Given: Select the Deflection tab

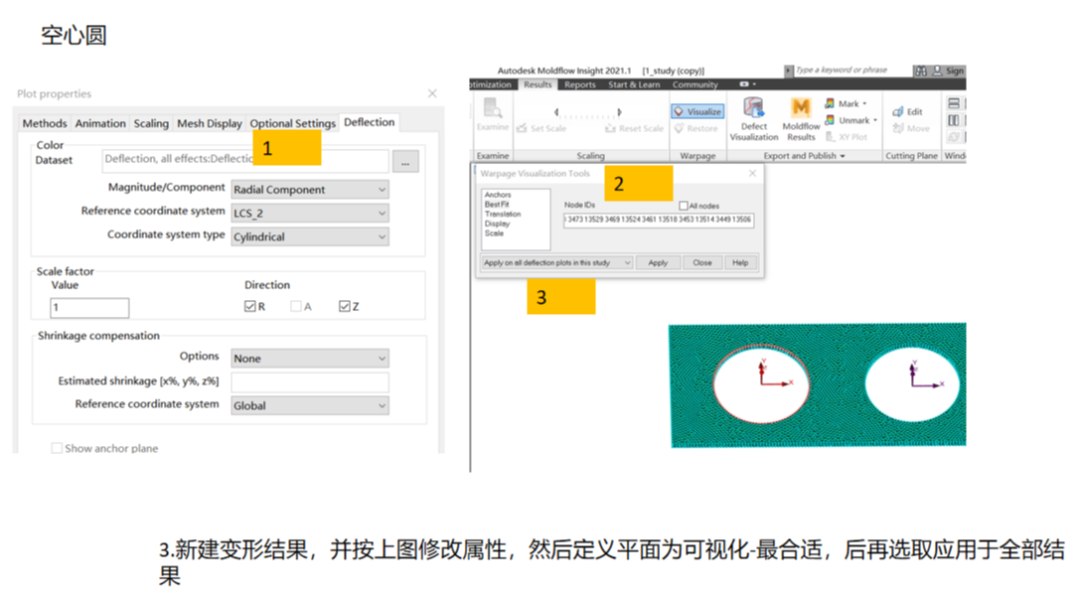Looking at the screenshot, I should tap(369, 122).
